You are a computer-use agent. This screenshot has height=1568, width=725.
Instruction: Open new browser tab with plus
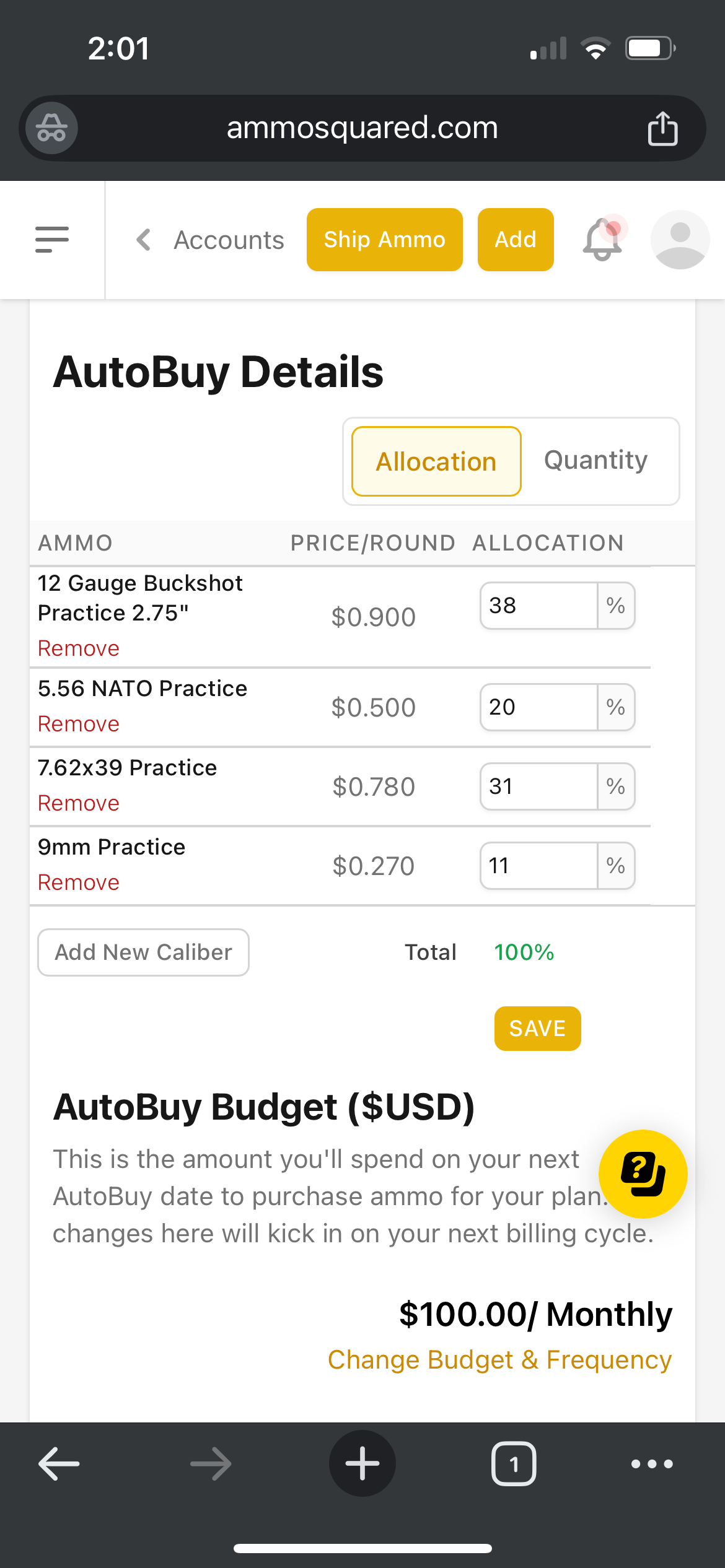(362, 1463)
